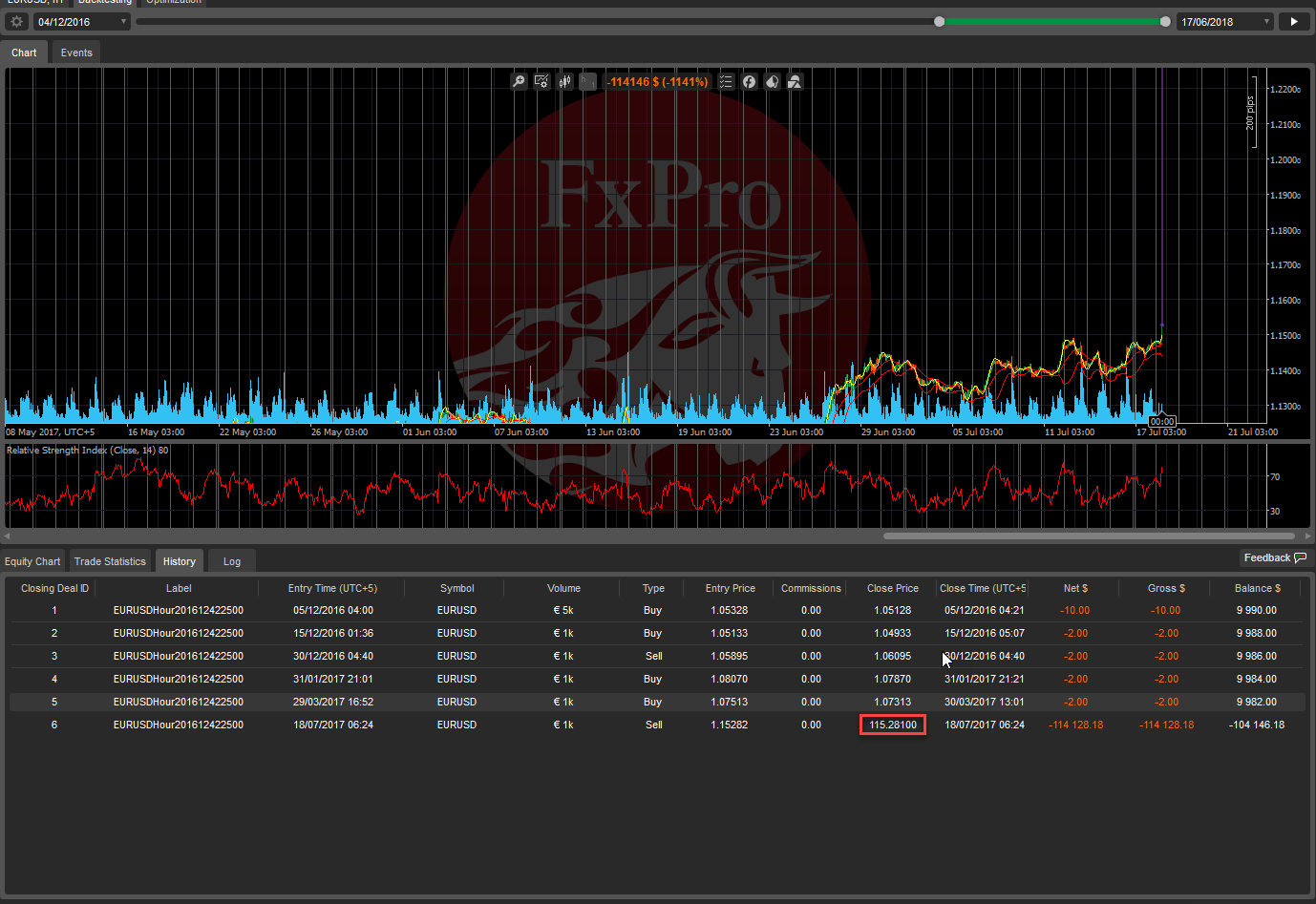Click the chart's horizontal scrollbar thumb
Viewport: 1316px width, 904px height.
[1089, 536]
